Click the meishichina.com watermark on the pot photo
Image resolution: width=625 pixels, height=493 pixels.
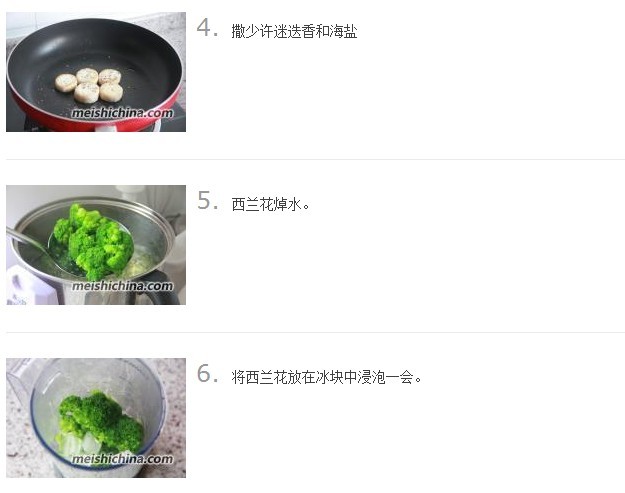click(122, 286)
